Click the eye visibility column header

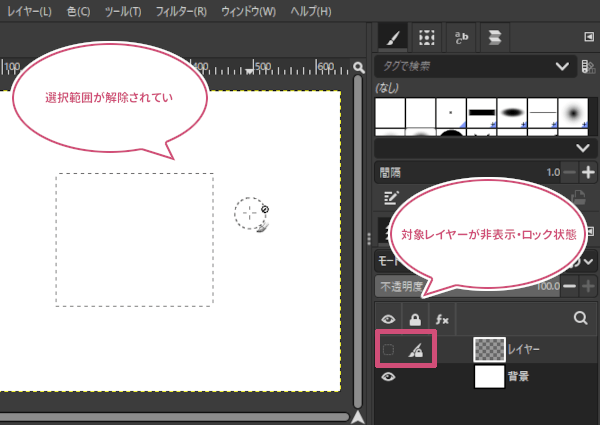pos(388,319)
